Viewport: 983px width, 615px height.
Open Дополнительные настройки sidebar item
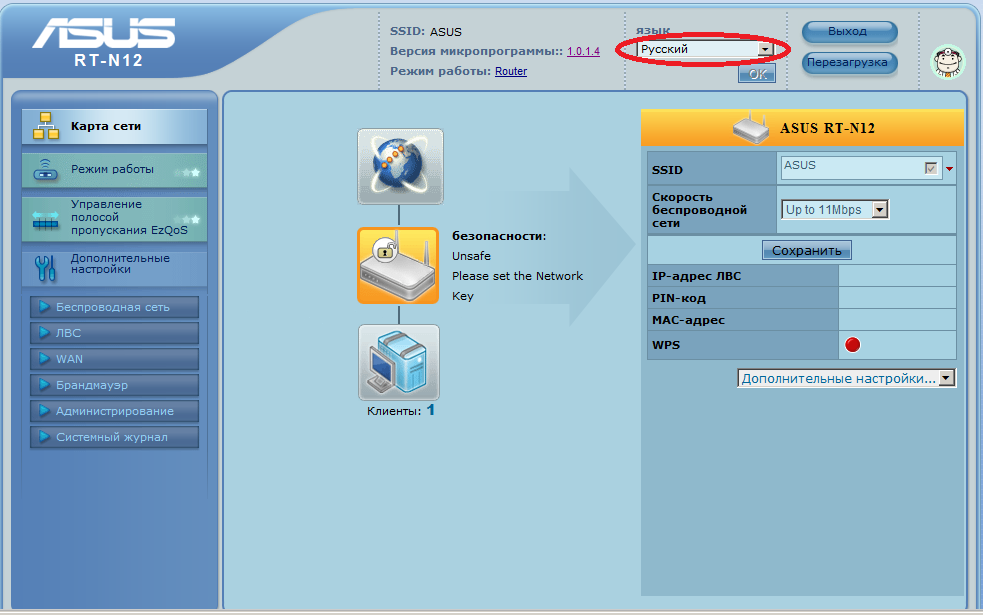tap(114, 268)
